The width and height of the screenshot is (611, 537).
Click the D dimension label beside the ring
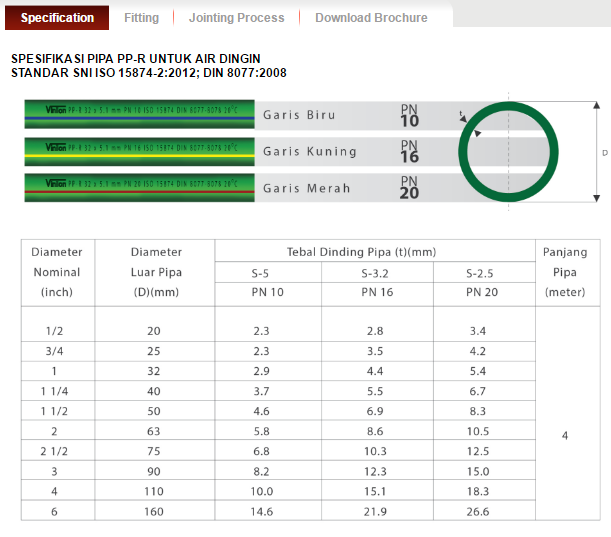(x=604, y=153)
